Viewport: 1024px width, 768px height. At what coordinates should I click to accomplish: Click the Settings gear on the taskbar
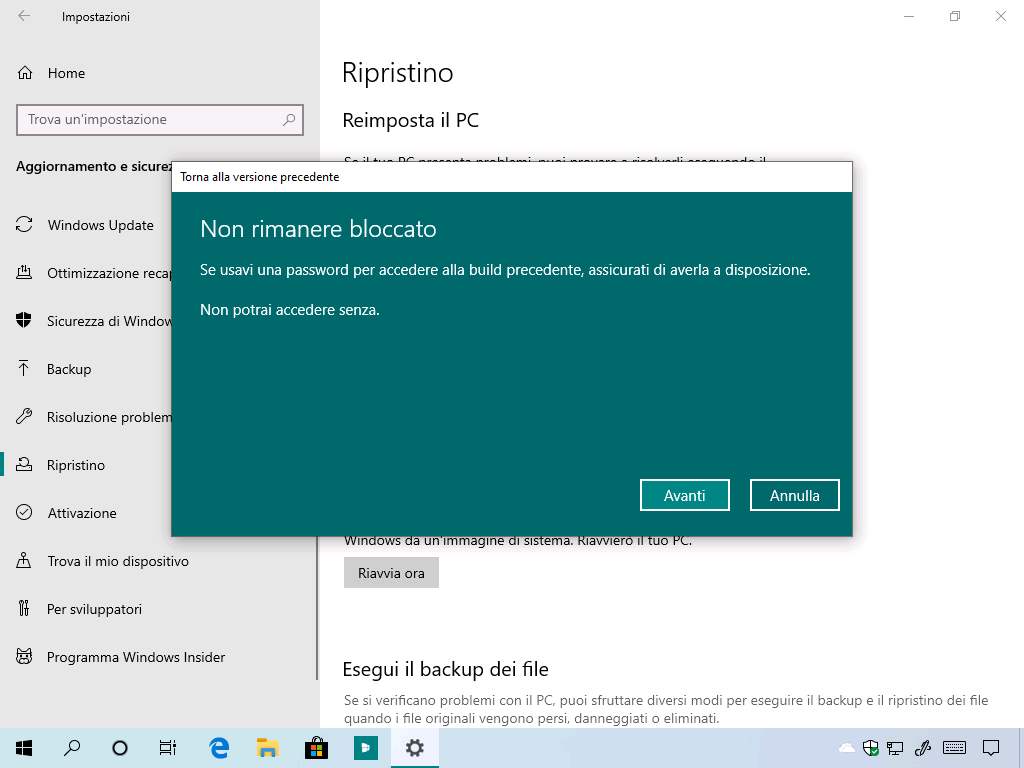tap(415, 748)
